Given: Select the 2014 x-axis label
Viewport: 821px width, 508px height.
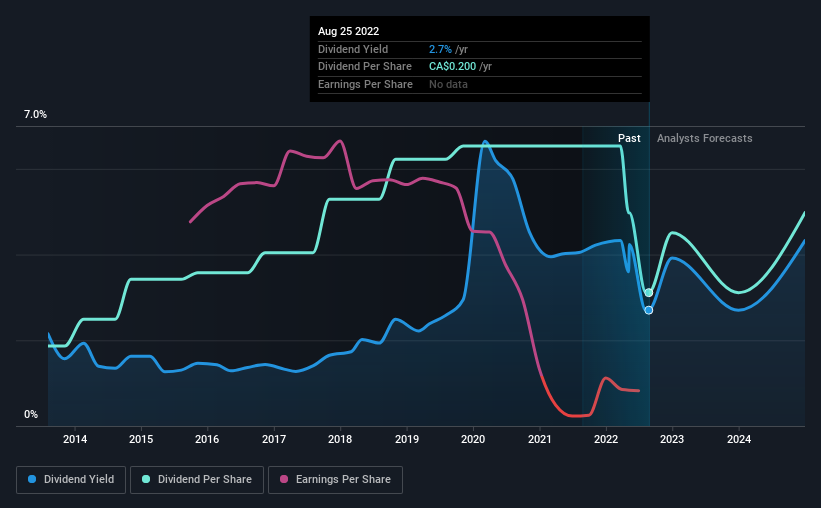Looking at the screenshot, I should point(75,439).
